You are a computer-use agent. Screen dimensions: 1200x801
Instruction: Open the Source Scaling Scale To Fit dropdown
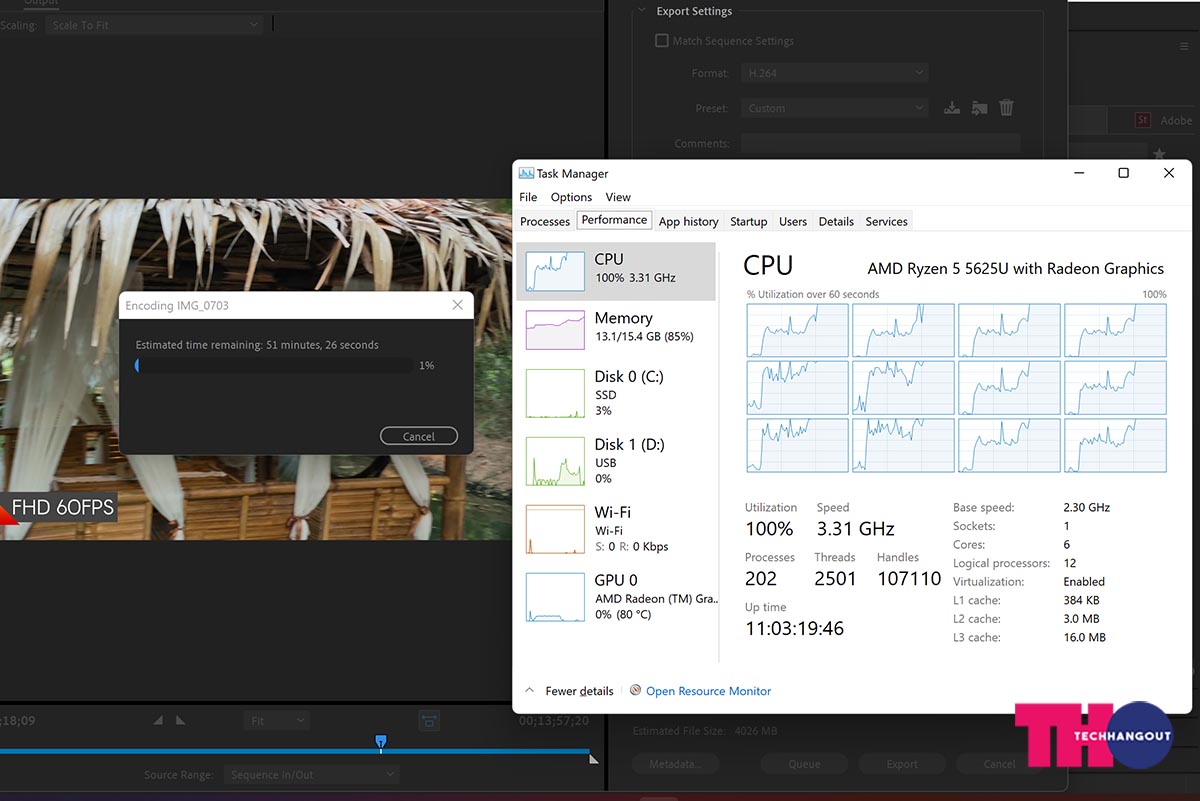point(154,25)
